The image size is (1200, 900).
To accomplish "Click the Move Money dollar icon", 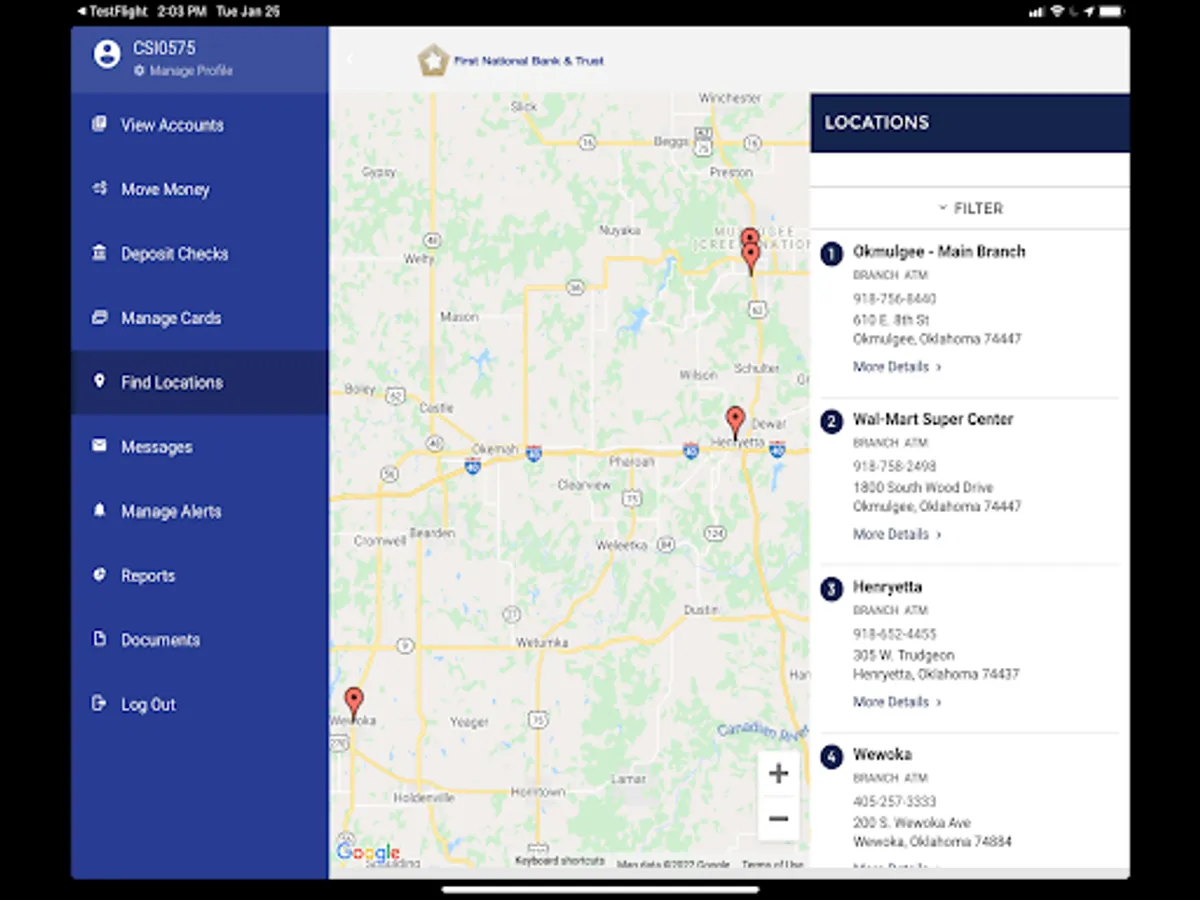I will click(99, 188).
